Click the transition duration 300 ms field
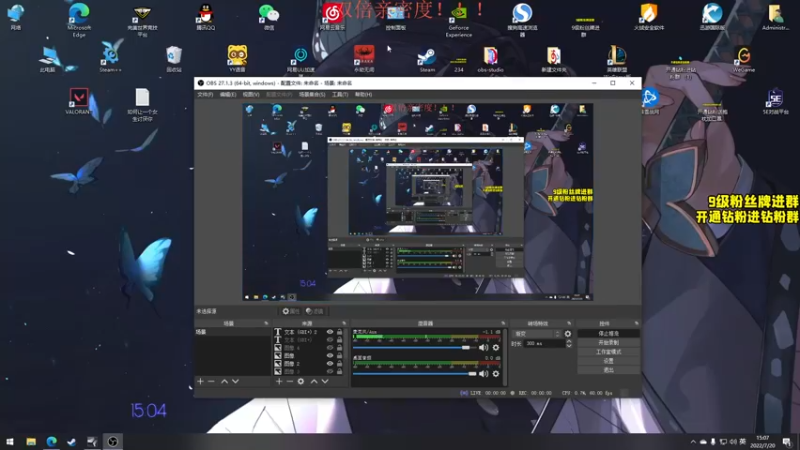This screenshot has height=450, width=800. click(x=544, y=344)
